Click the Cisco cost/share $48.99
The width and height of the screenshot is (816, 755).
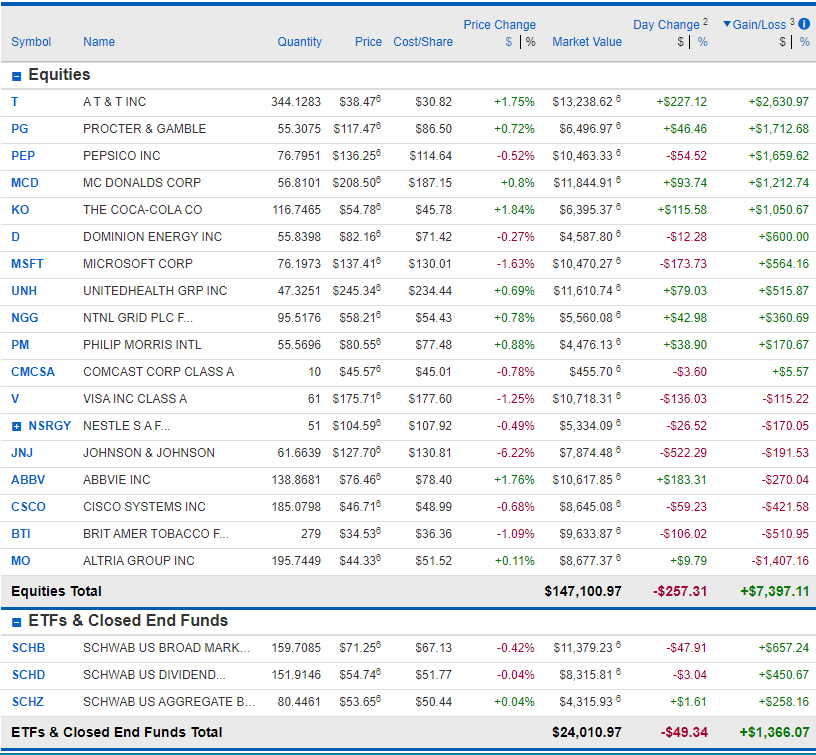point(434,507)
